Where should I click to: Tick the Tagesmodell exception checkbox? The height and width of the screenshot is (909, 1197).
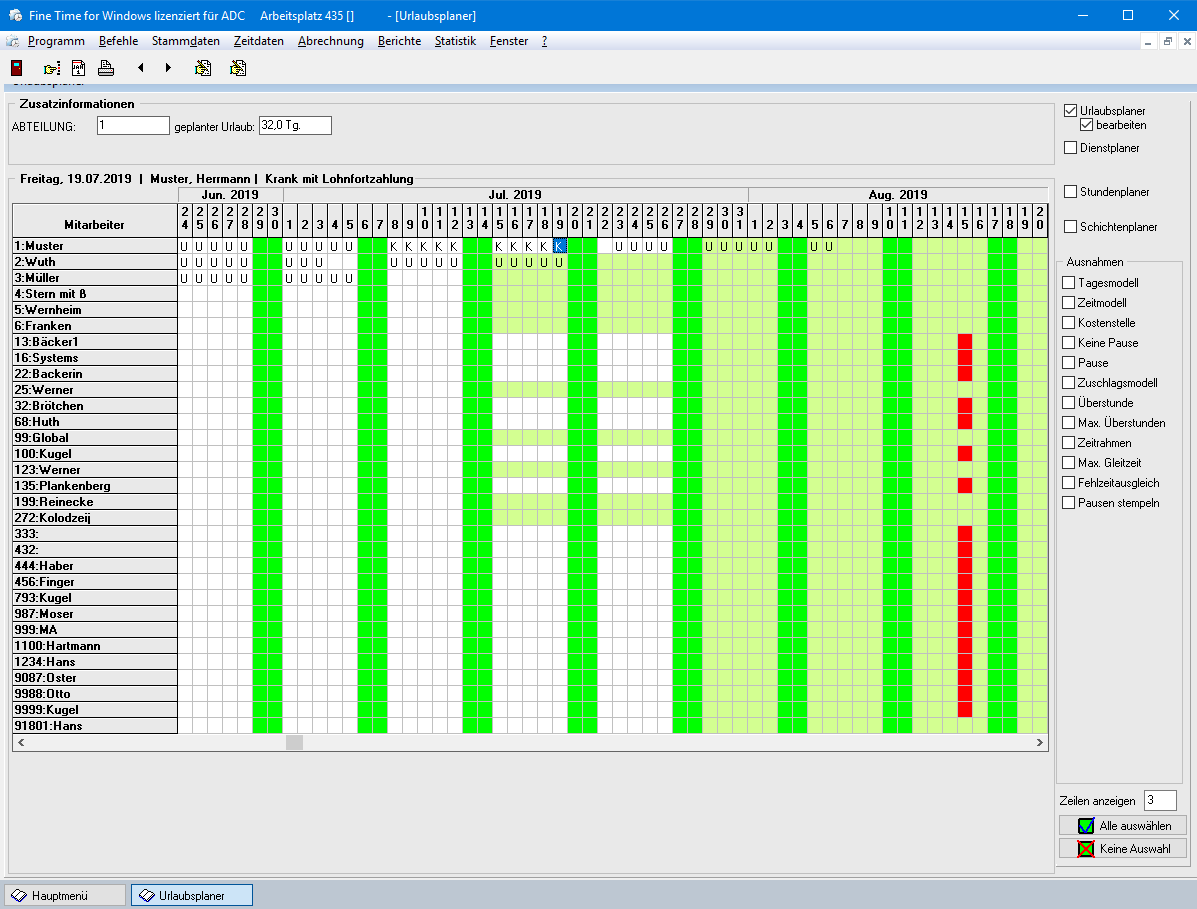tap(1069, 282)
